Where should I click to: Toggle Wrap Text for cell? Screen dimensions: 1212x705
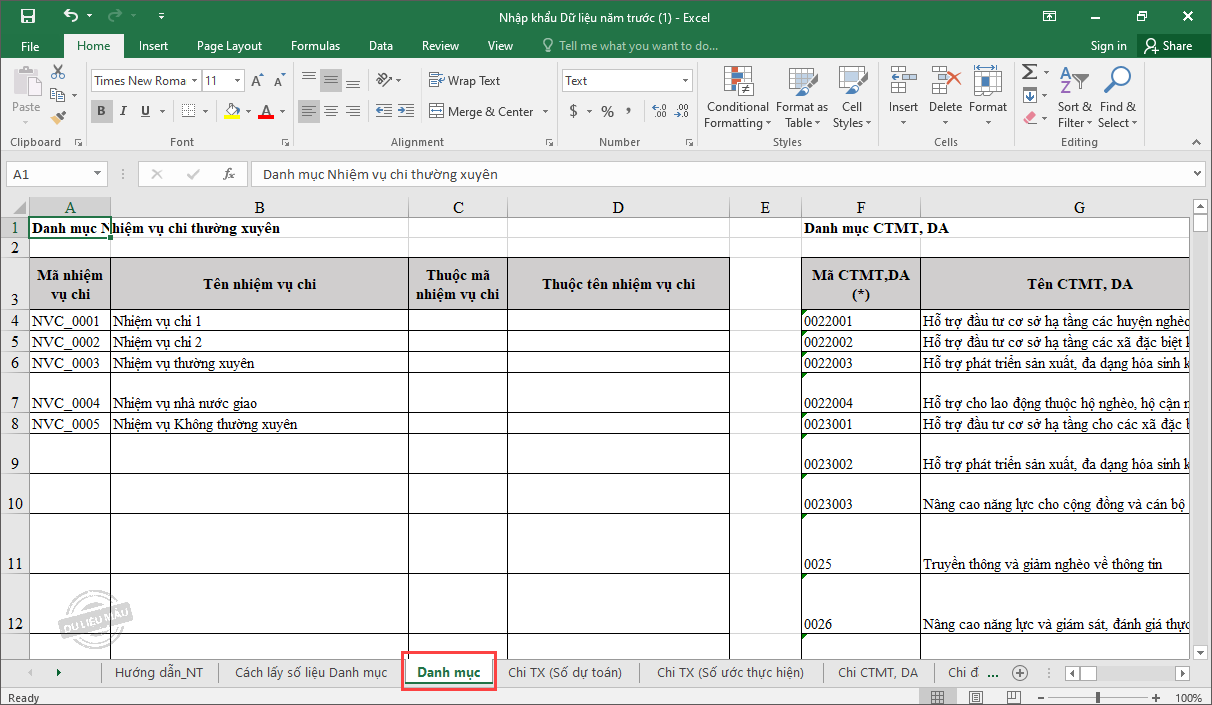(x=464, y=81)
